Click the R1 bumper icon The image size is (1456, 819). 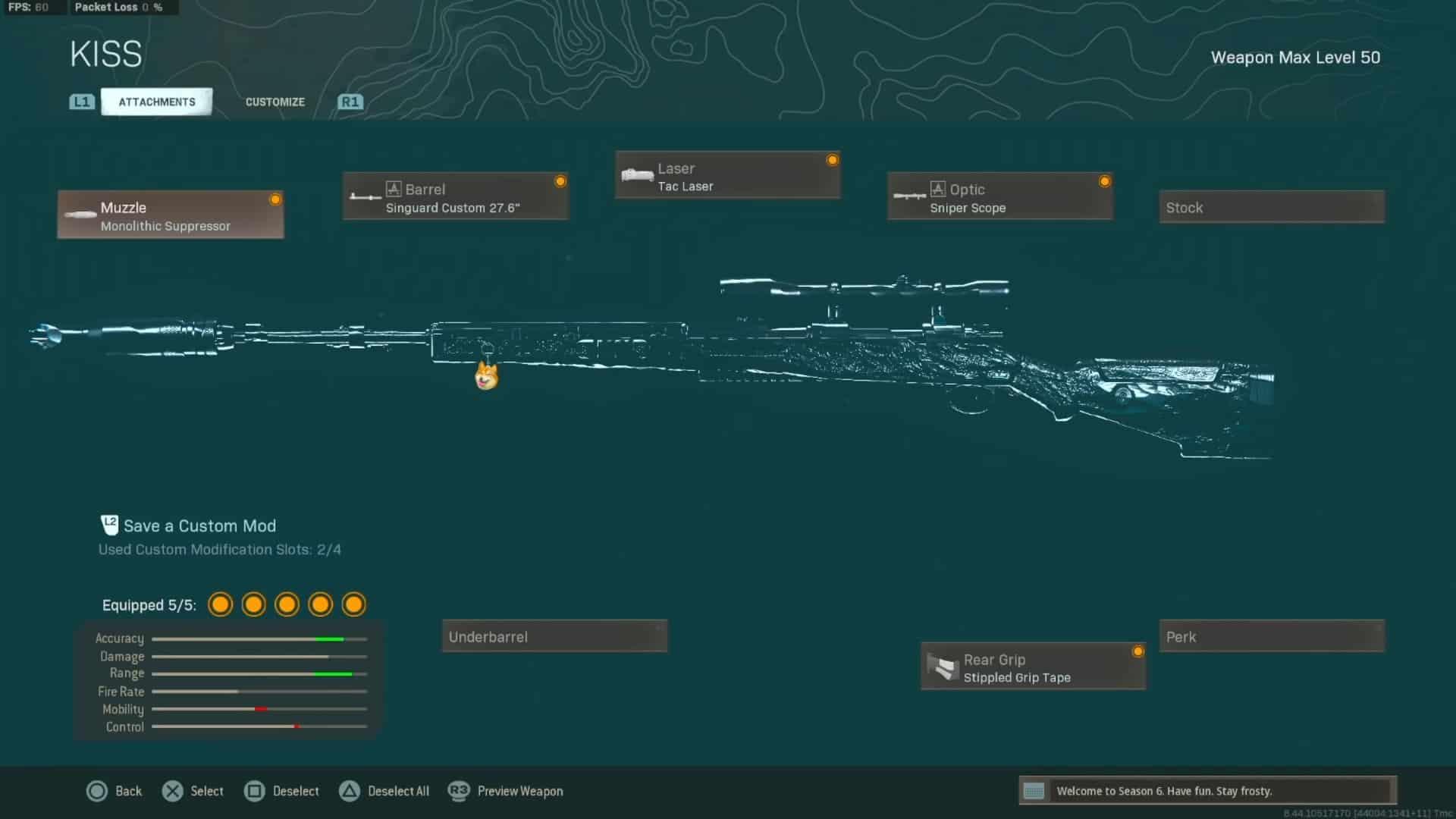pyautogui.click(x=350, y=102)
